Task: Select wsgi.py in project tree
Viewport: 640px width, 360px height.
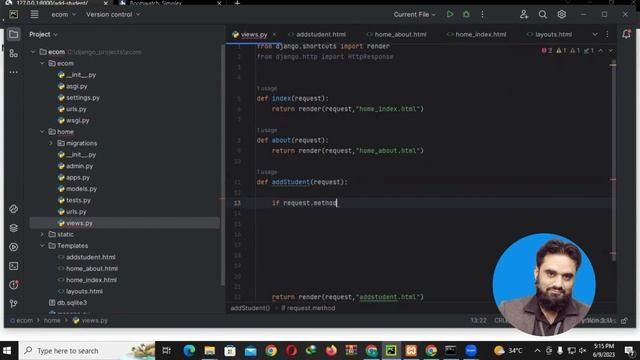Action: point(78,120)
